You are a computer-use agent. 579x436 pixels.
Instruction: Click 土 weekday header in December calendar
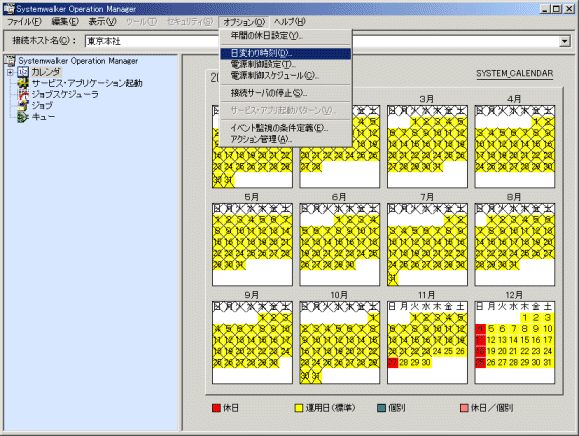click(548, 306)
